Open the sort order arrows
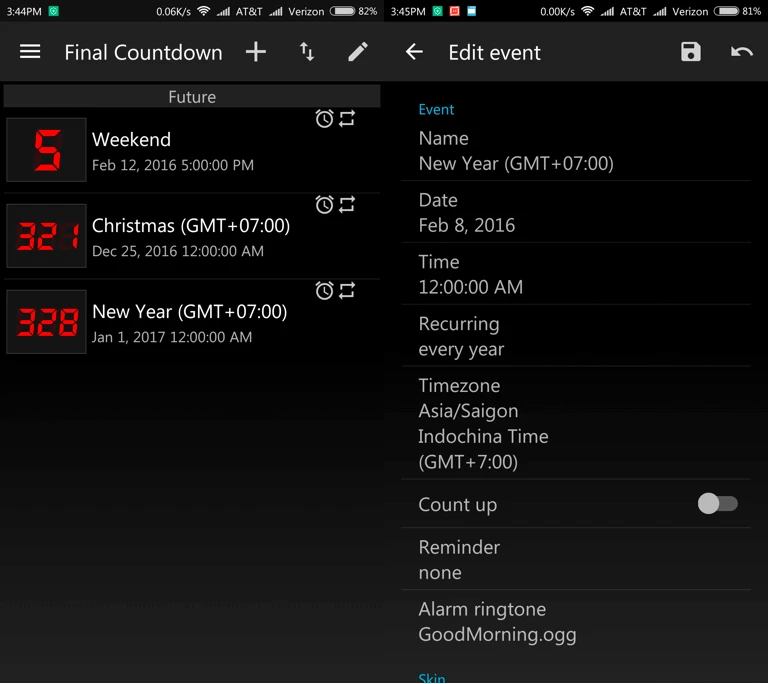The width and height of the screenshot is (769, 684). pyautogui.click(x=307, y=51)
